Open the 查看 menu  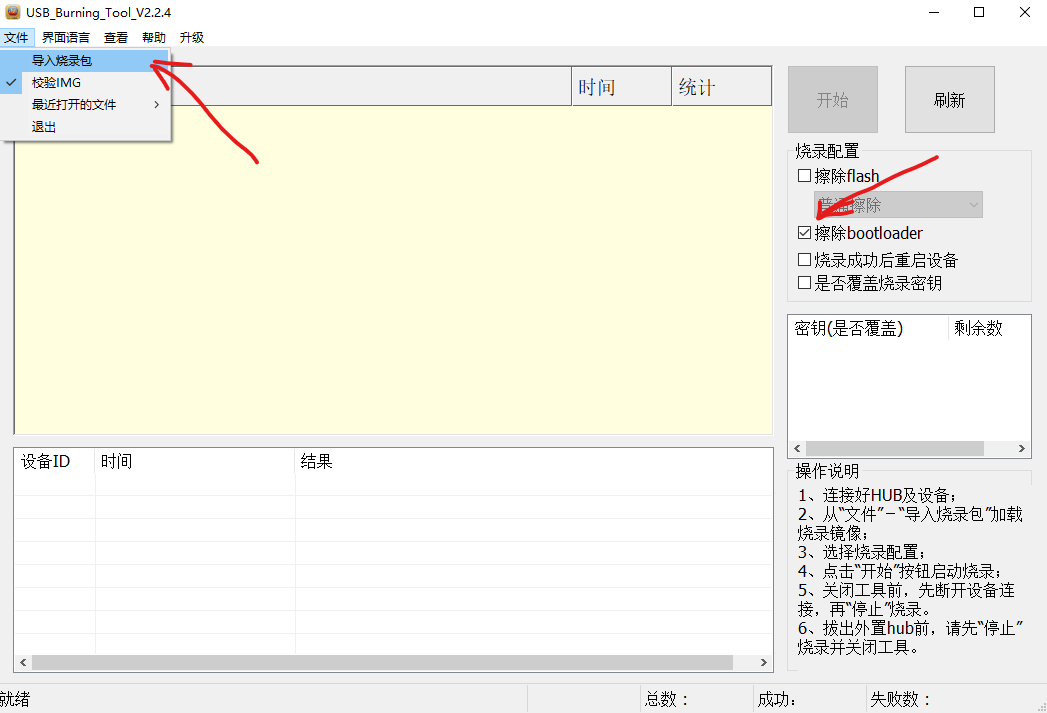pos(115,37)
